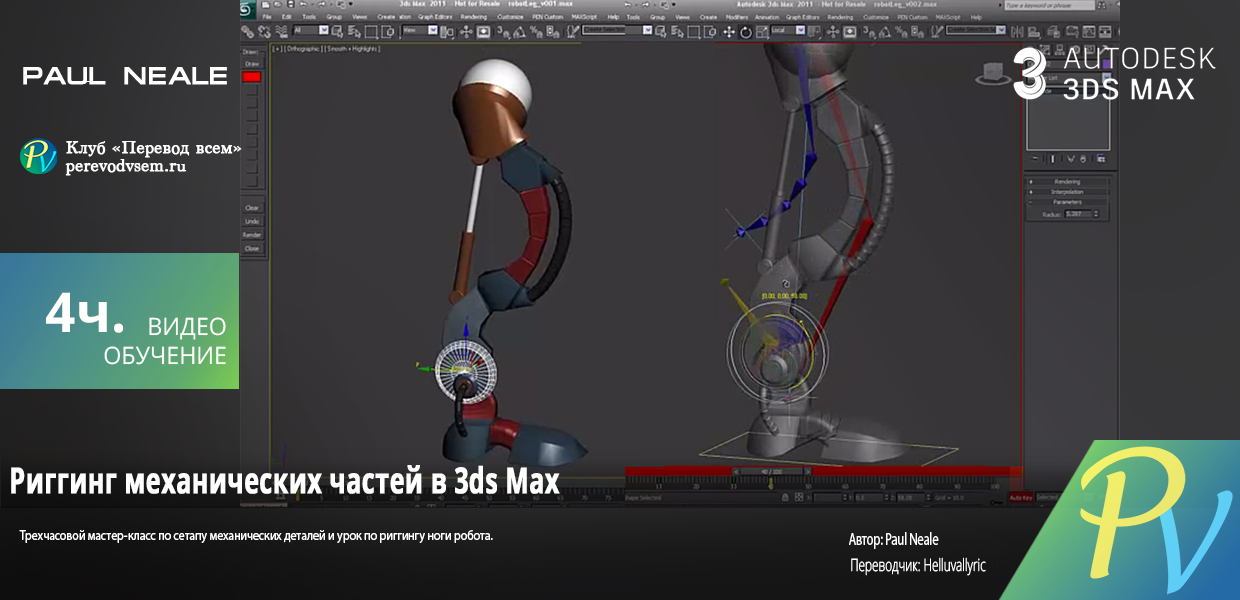Viewport: 1240px width, 600px height.
Task: Step time slider forward with right arrow
Action: pos(808,471)
